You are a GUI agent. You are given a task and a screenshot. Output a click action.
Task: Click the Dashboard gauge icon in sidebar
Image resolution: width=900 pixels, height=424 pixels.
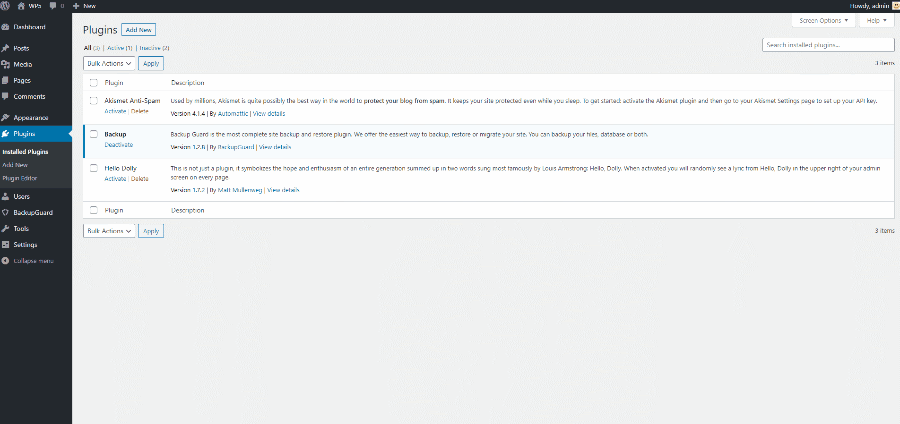click(x=5, y=27)
